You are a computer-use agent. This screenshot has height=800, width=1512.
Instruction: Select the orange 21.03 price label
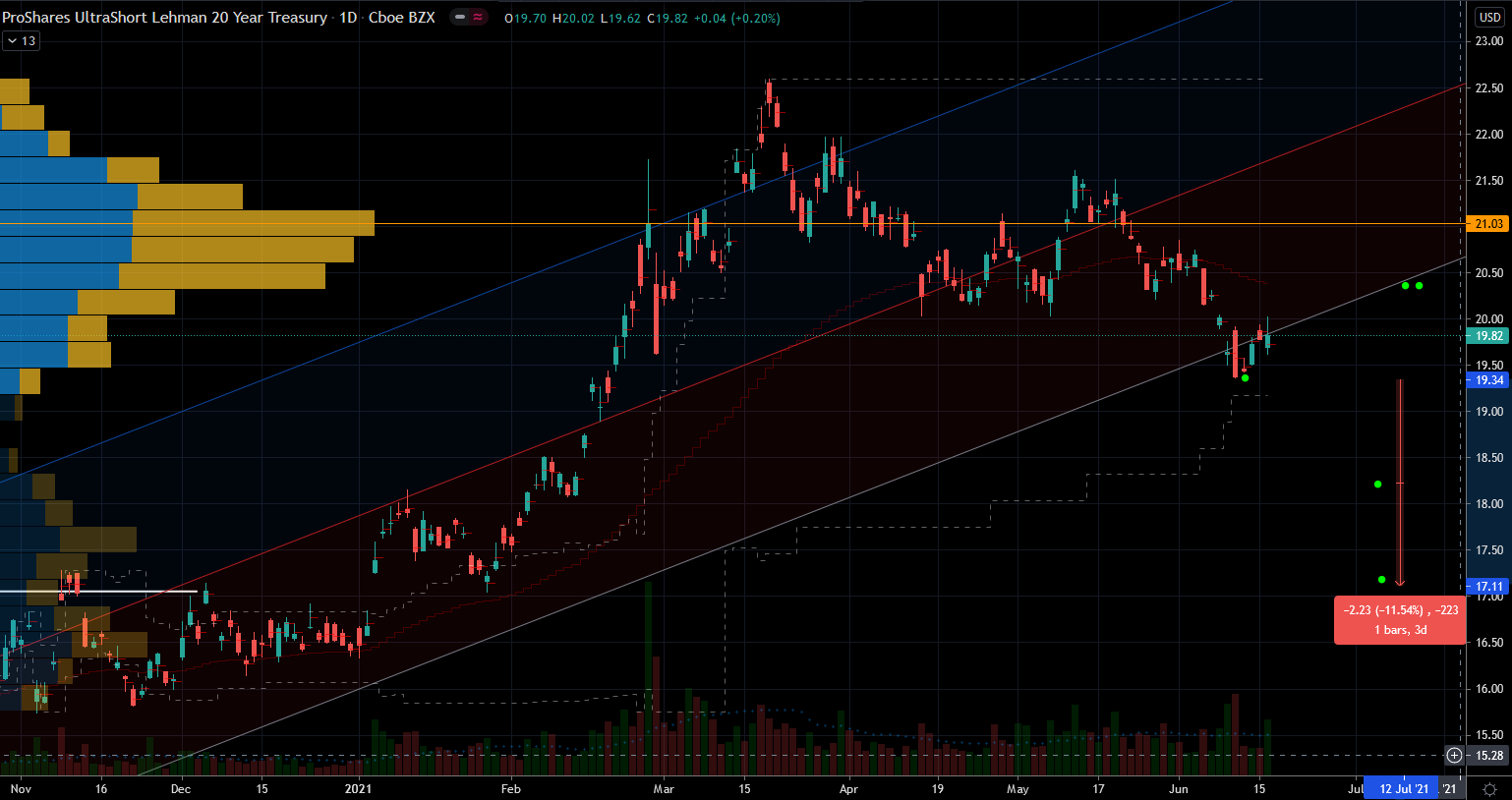pyautogui.click(x=1488, y=224)
